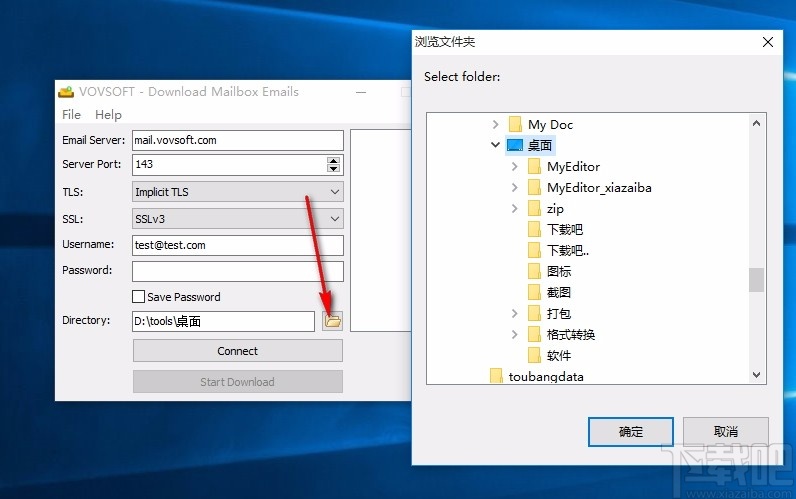Image resolution: width=796 pixels, height=499 pixels.
Task: Select the 桌面 label in tree
Action: coord(540,146)
